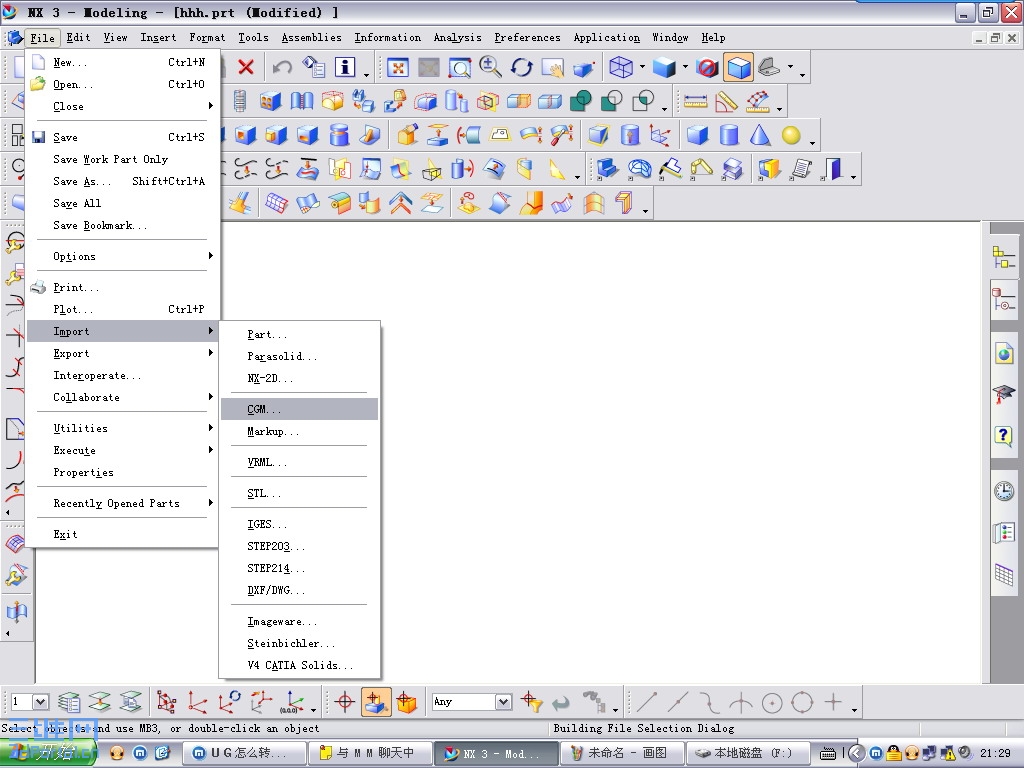This screenshot has width=1024, height=768.
Task: Click the Pan hand icon
Action: tap(552, 67)
